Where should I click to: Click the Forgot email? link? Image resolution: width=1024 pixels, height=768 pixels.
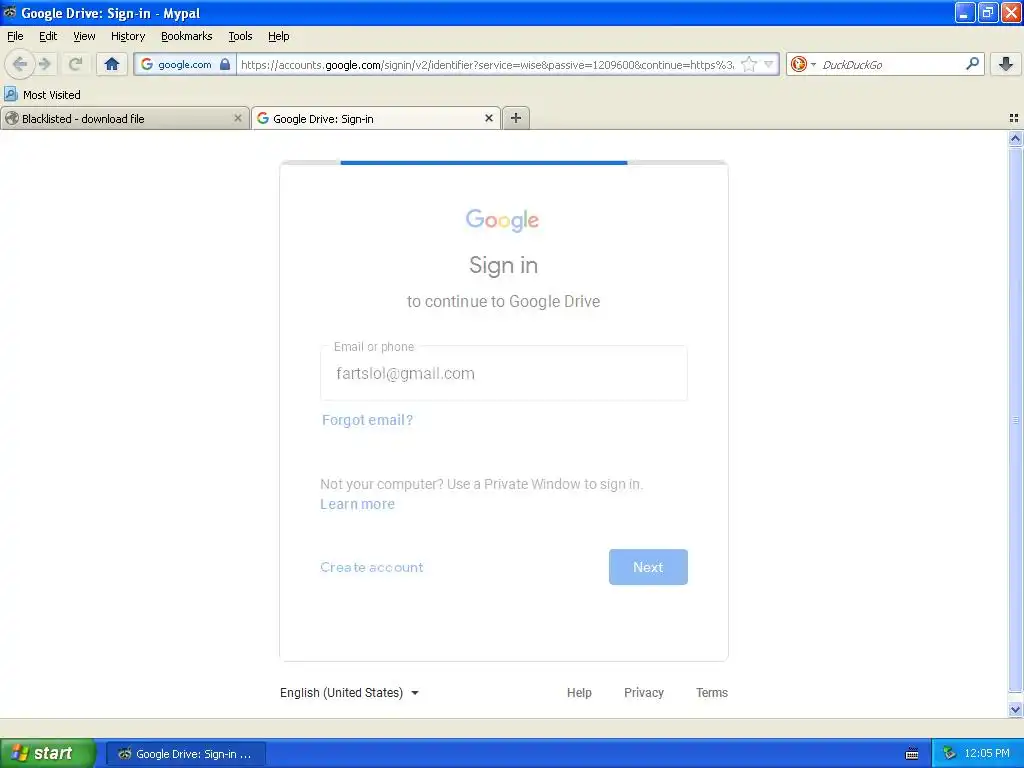pos(368,420)
